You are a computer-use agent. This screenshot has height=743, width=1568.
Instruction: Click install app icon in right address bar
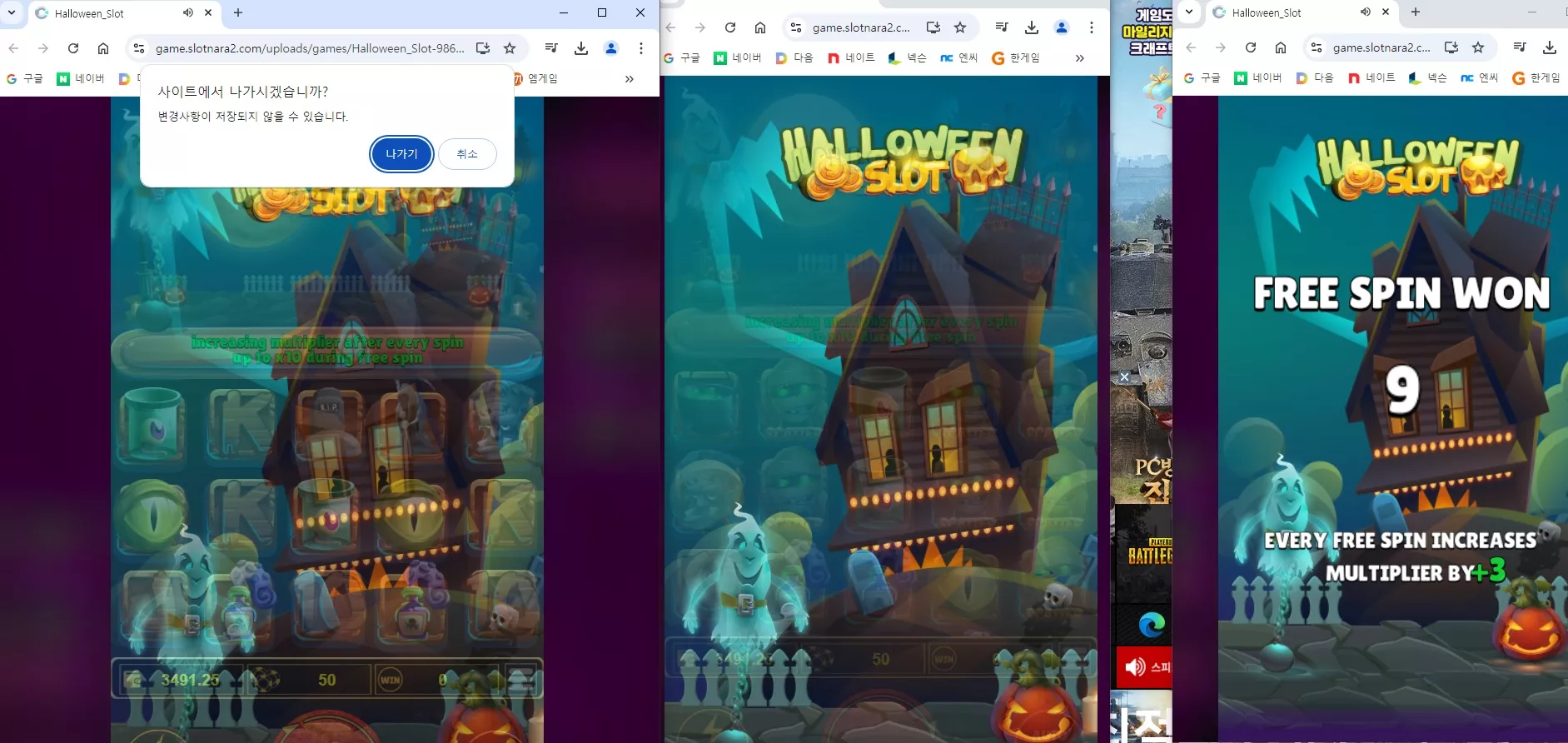(1451, 47)
